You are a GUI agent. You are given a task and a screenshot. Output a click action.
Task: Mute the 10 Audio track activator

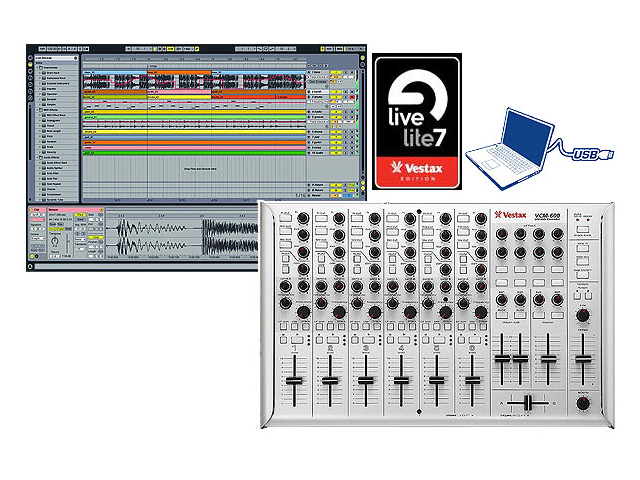point(336,153)
